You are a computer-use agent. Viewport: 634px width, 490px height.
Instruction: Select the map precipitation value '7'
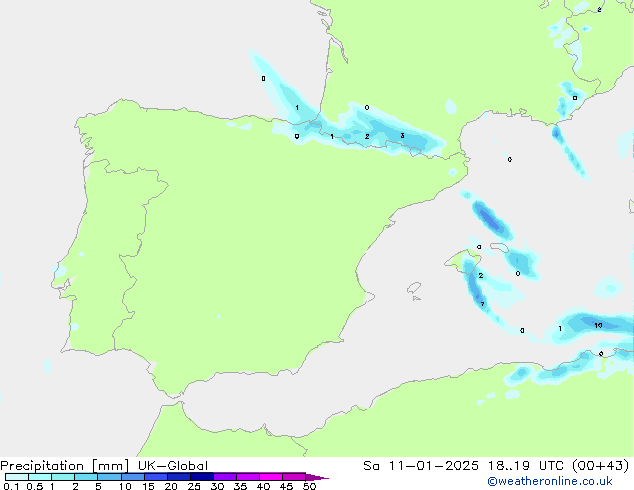coord(482,304)
